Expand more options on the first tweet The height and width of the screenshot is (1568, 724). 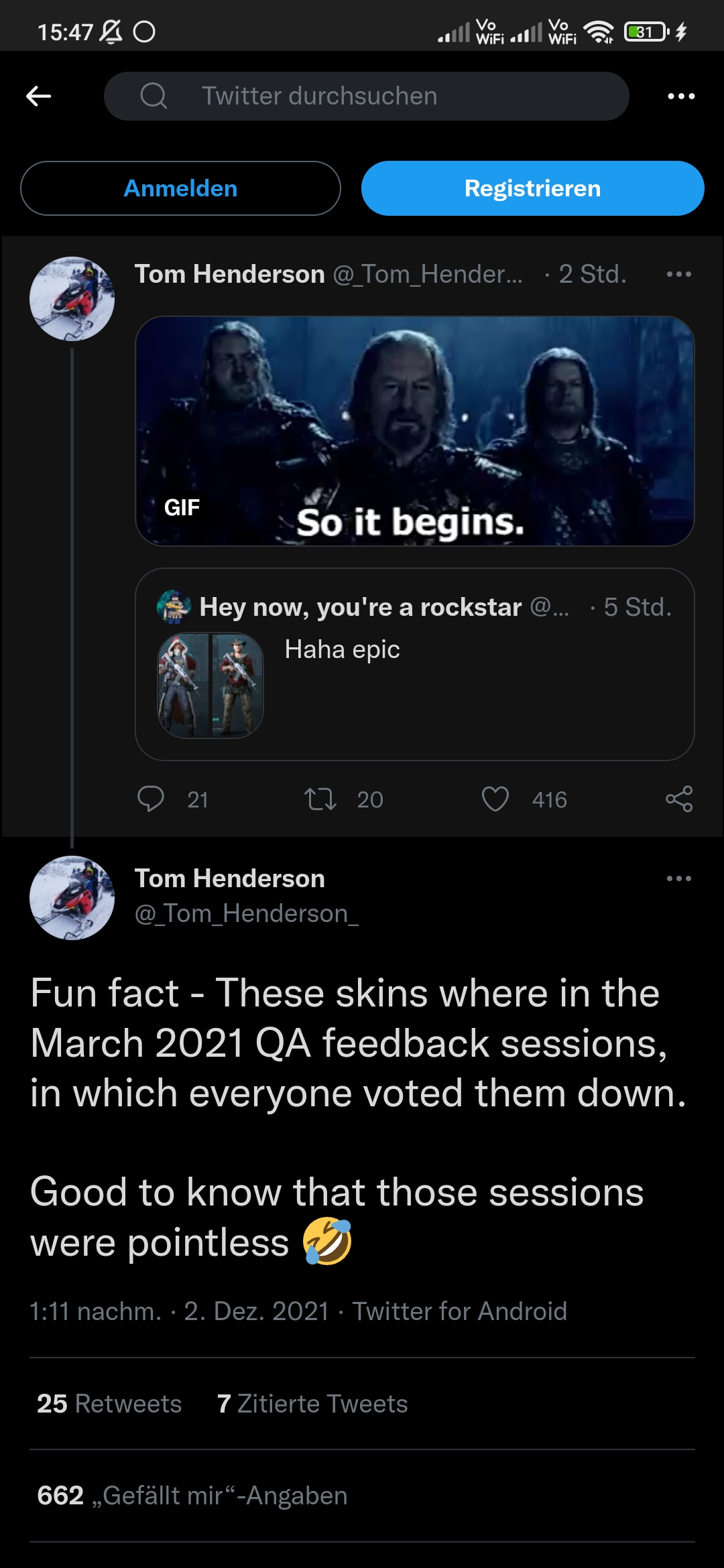click(x=678, y=274)
